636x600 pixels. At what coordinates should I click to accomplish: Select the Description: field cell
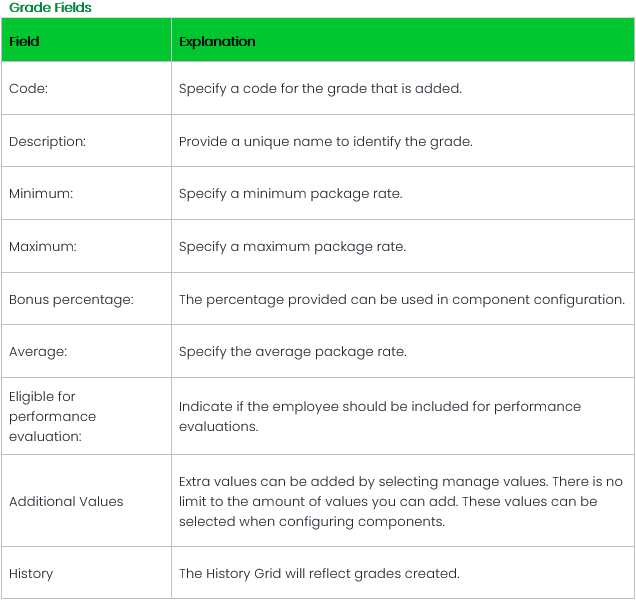pyautogui.click(x=47, y=141)
